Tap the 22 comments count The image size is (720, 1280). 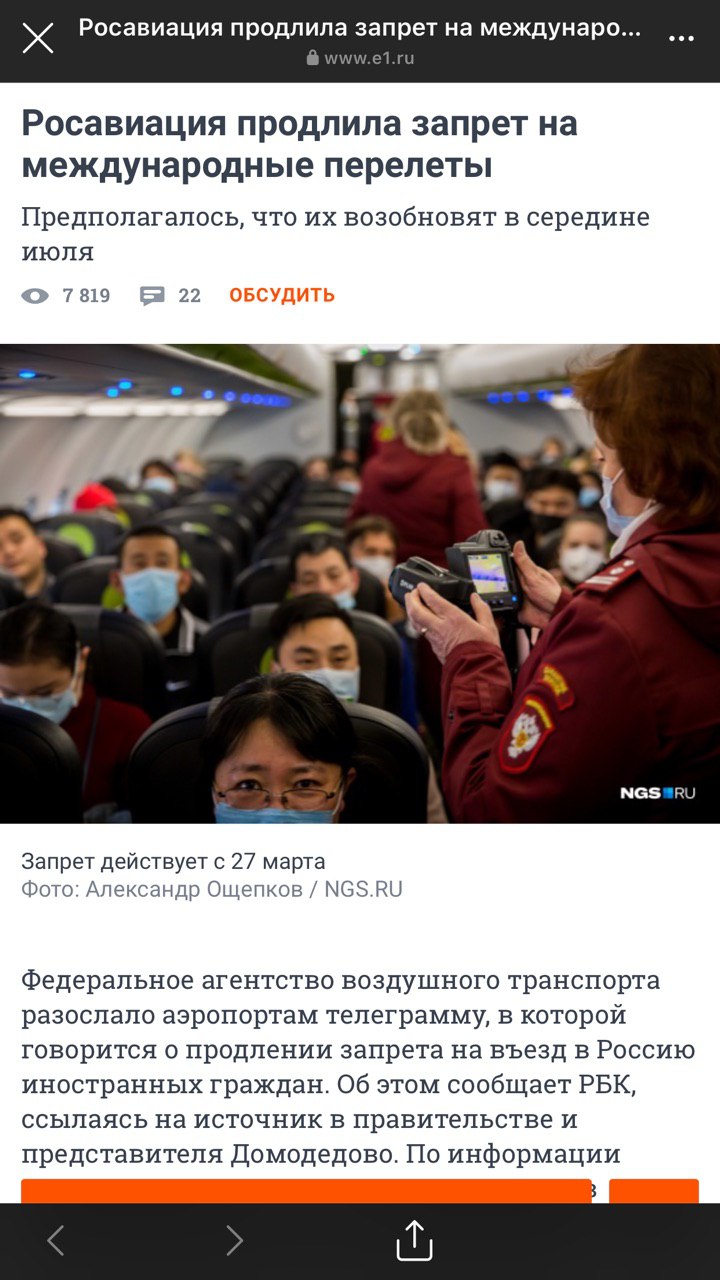(189, 295)
